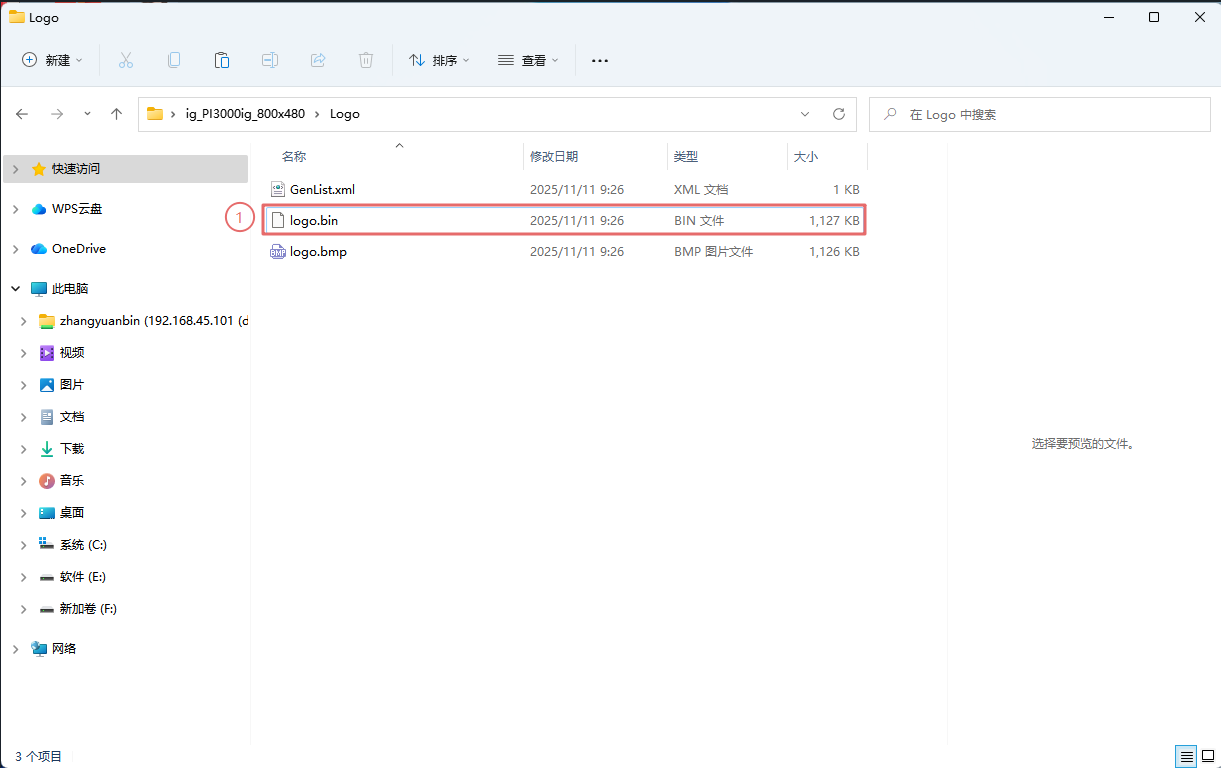Select 下载 folder in navigation pane
Viewport: 1221px width, 768px height.
coord(72,449)
